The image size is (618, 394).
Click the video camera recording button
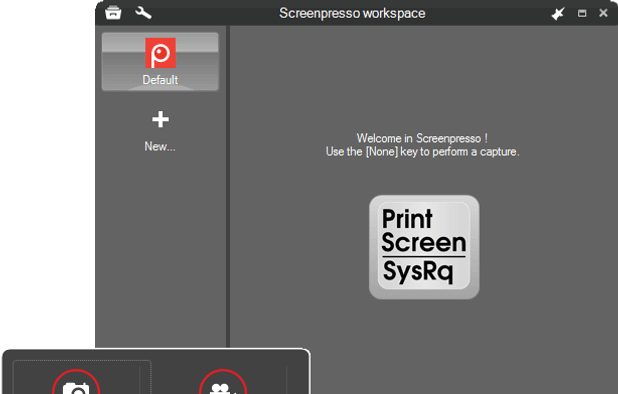(223, 381)
